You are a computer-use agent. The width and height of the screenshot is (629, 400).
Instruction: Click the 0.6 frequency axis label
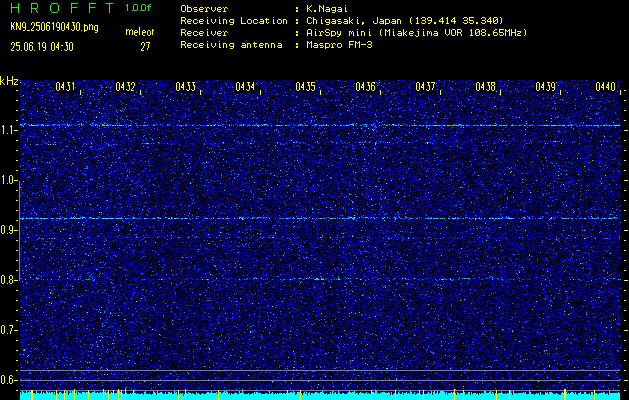8,380
